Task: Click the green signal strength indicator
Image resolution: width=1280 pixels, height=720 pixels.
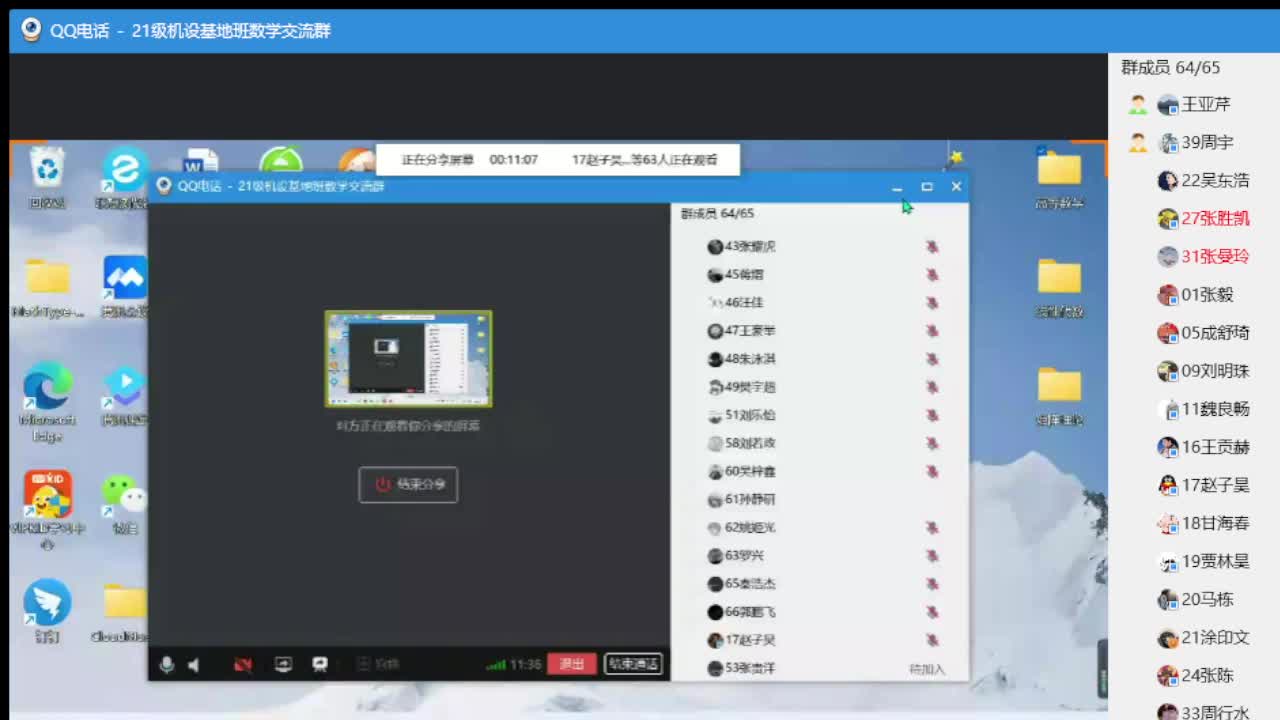Action: (496, 665)
